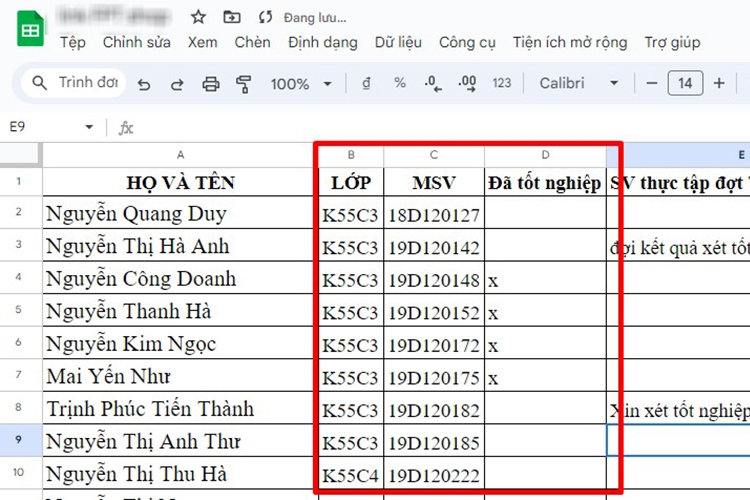
Task: Click the font size field 14
Action: coord(685,83)
